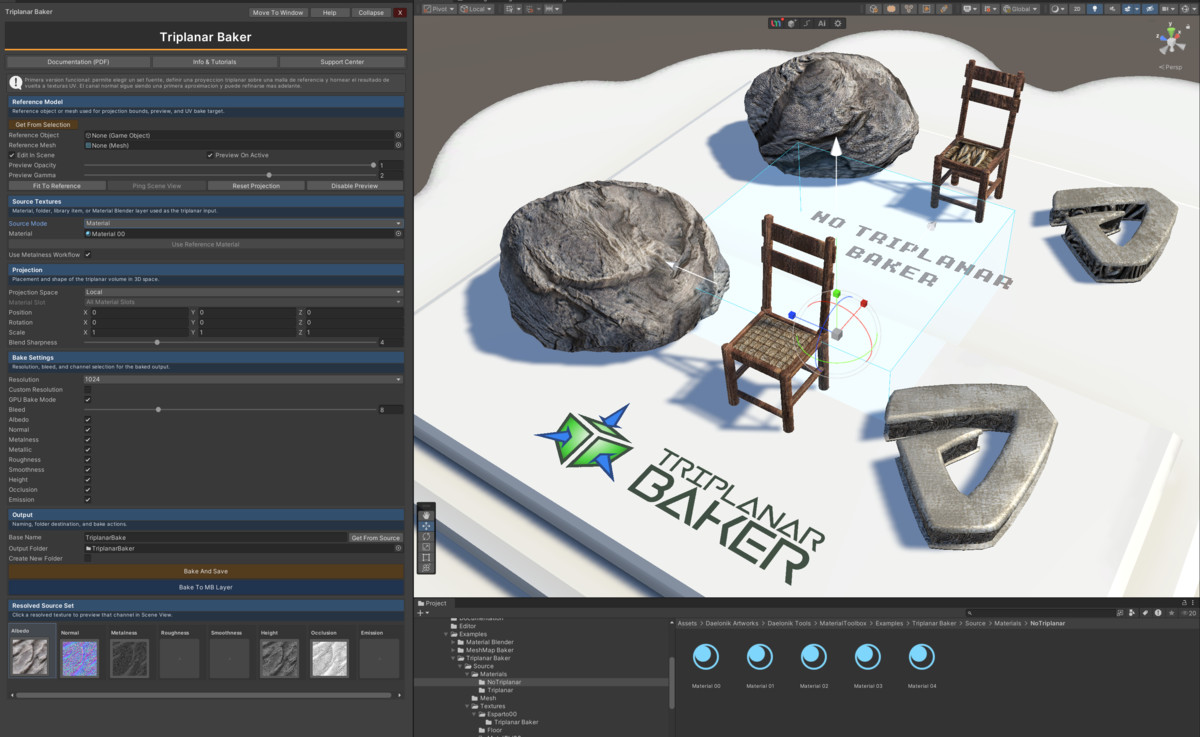Click Get From Selection button
This screenshot has width=1200, height=737.
[x=42, y=125]
